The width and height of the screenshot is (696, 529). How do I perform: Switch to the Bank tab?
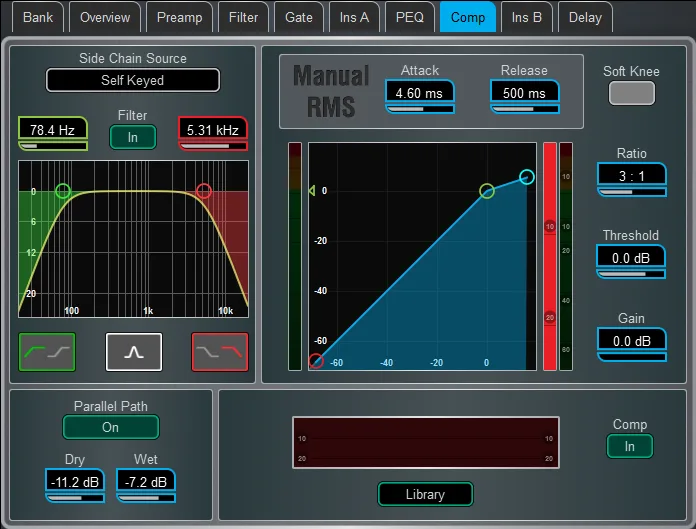coord(38,17)
